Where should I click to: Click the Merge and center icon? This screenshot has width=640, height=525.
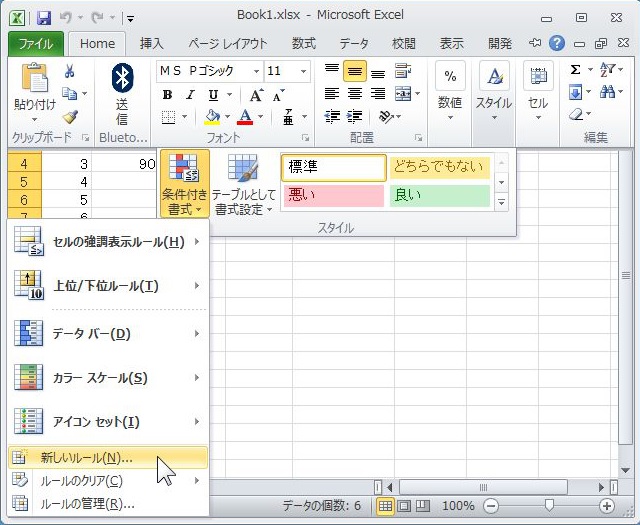click(403, 94)
